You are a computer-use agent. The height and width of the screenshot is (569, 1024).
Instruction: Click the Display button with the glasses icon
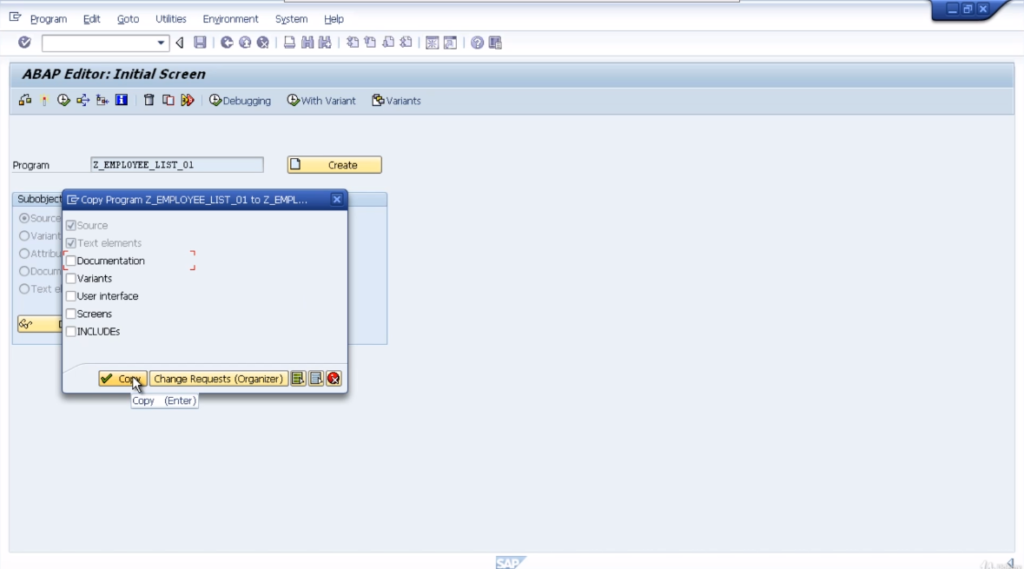tap(40, 324)
